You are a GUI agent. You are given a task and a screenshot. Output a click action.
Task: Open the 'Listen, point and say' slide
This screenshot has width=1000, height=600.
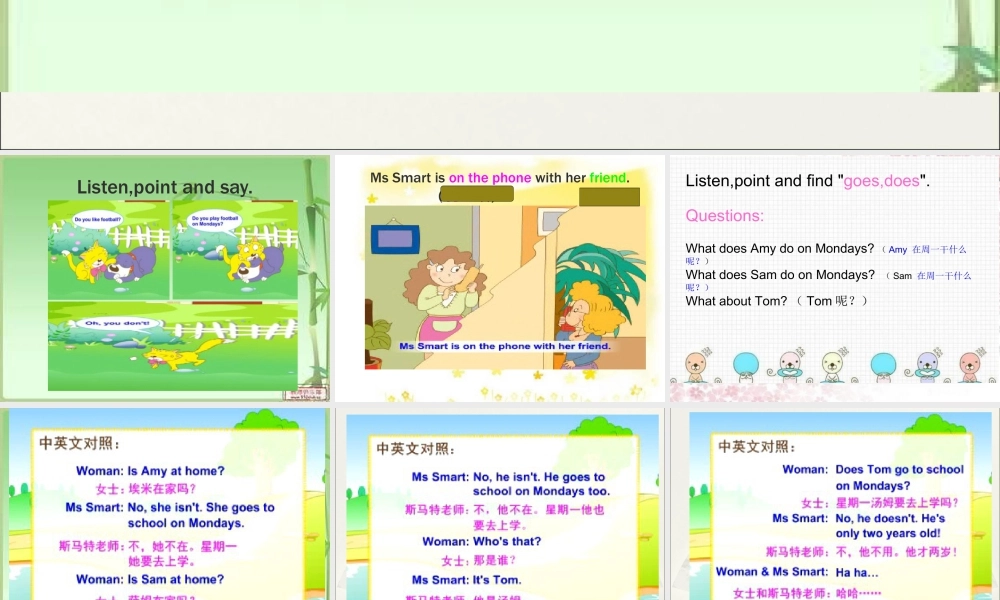coord(165,278)
